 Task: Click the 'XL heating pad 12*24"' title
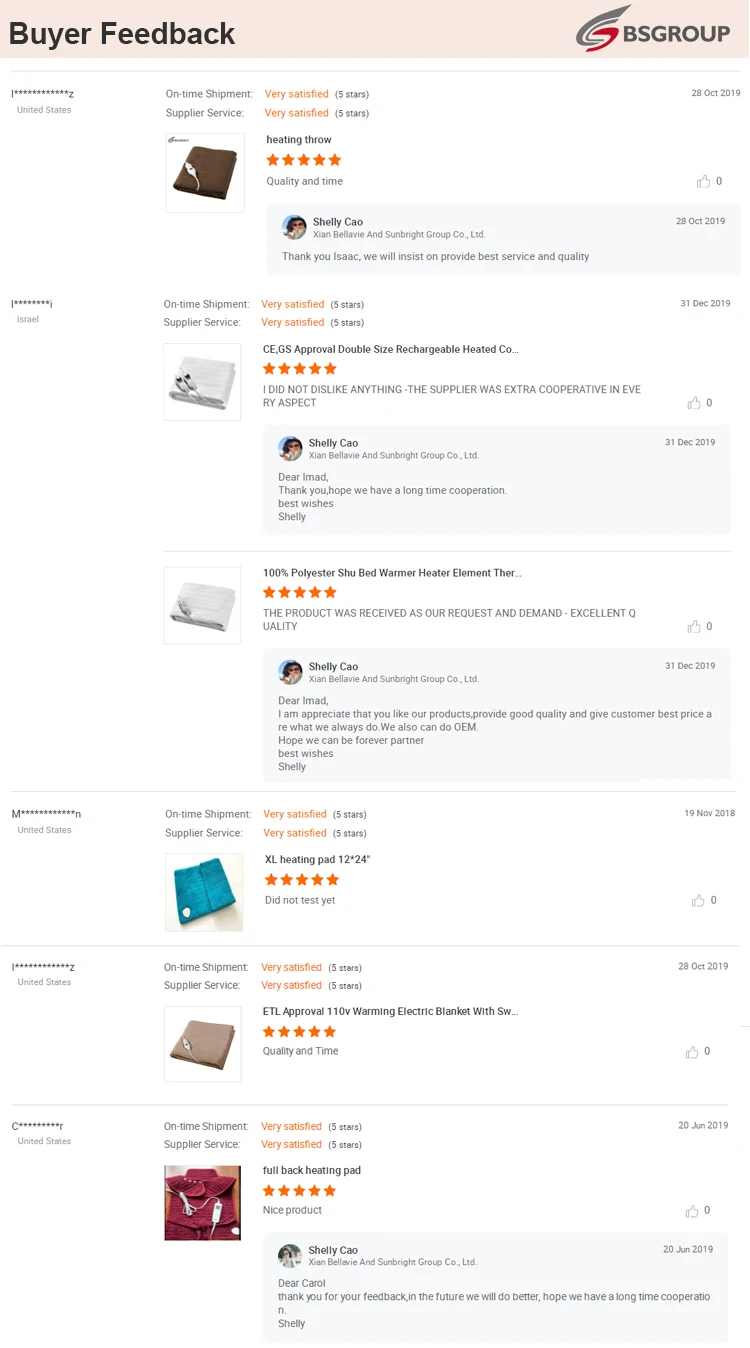coord(317,860)
